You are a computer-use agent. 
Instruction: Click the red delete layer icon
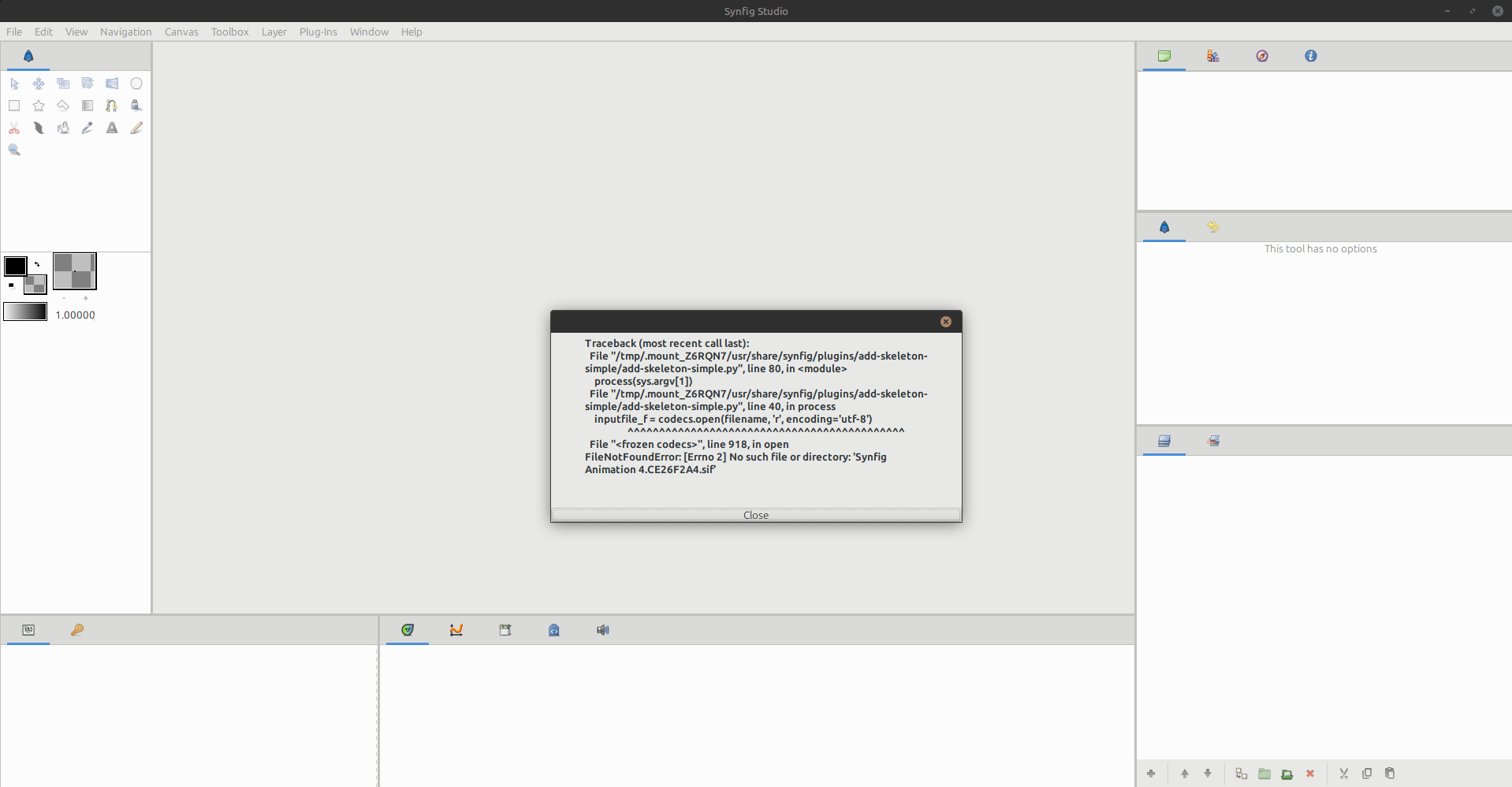[x=1310, y=774]
